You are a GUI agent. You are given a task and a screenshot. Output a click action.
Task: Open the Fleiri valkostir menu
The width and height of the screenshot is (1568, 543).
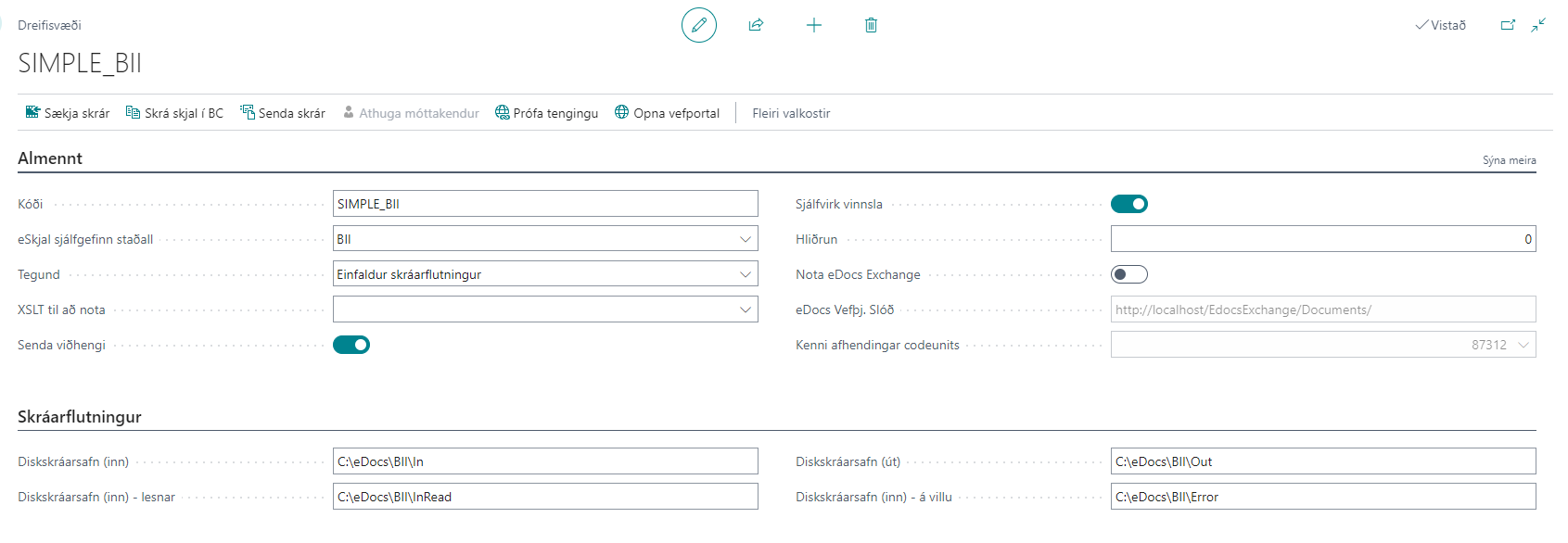791,113
